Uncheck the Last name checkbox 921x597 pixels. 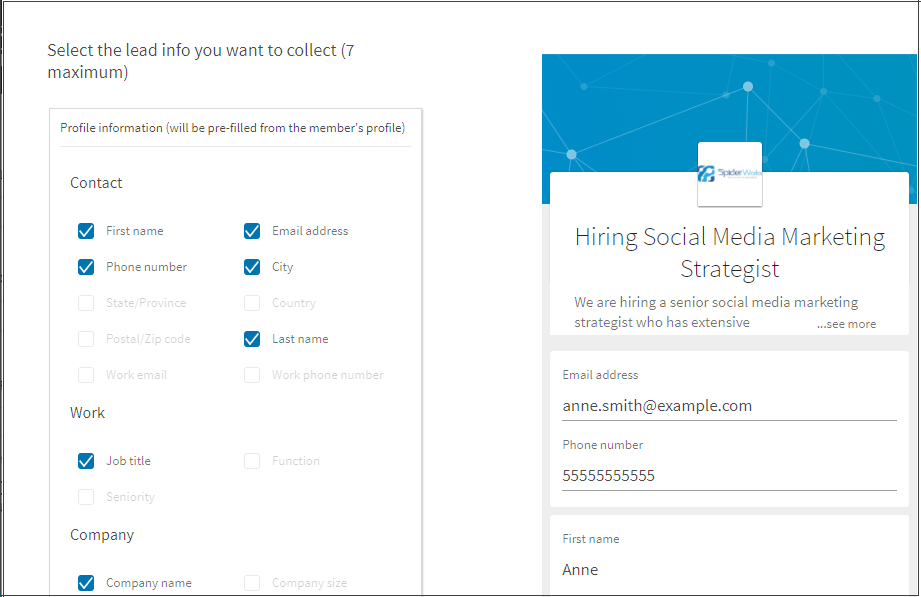252,339
